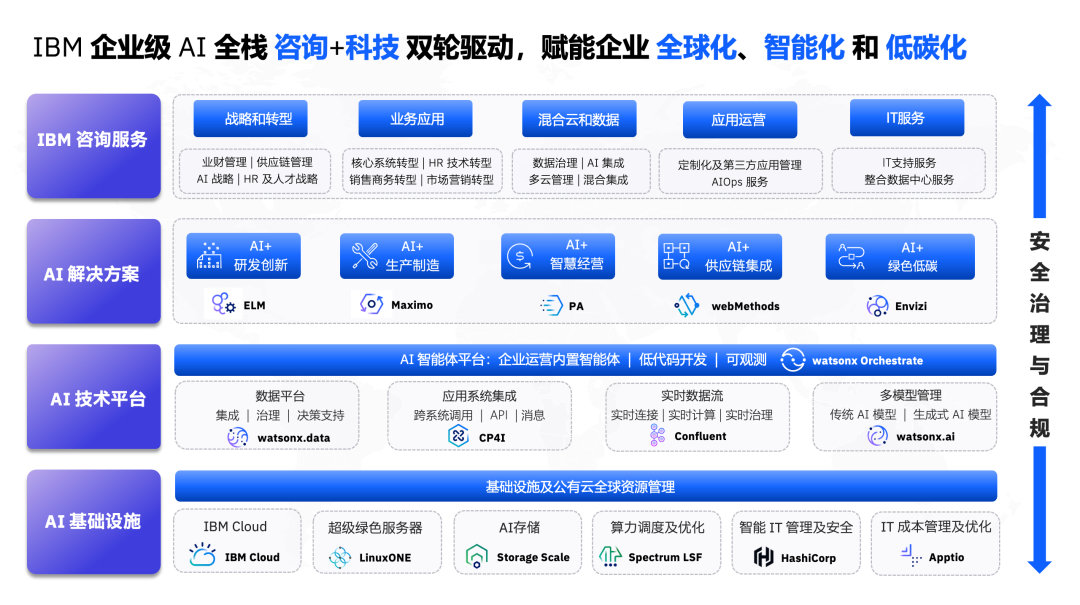1080x605 pixels.
Task: Click the flow icon in AI+ 供应链集成
Action: point(676,256)
